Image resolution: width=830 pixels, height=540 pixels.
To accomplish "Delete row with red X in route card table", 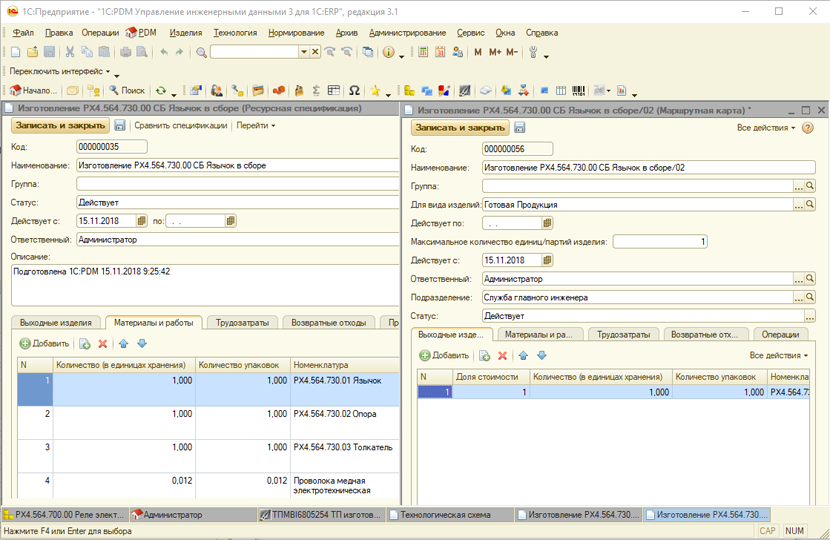I will (502, 356).
